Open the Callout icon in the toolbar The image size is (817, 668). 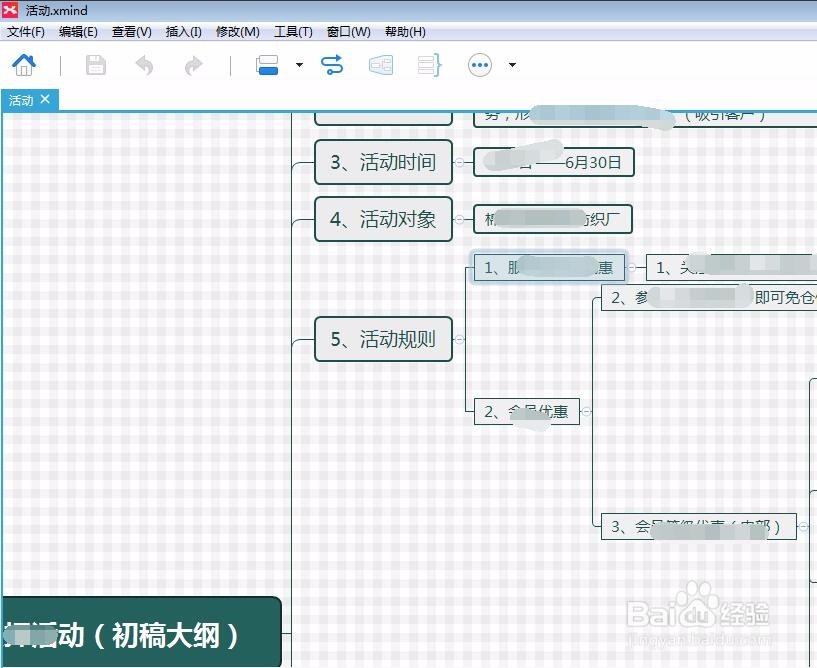click(x=381, y=64)
